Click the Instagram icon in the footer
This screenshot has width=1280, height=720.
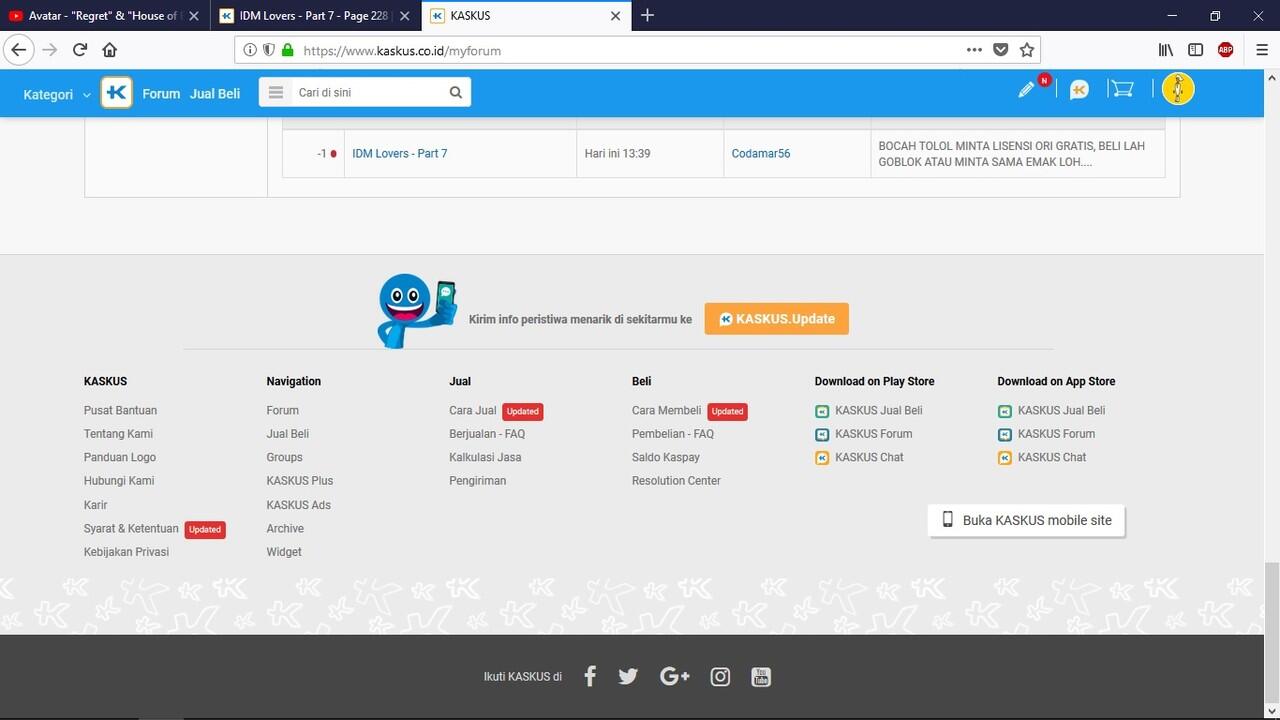point(720,677)
